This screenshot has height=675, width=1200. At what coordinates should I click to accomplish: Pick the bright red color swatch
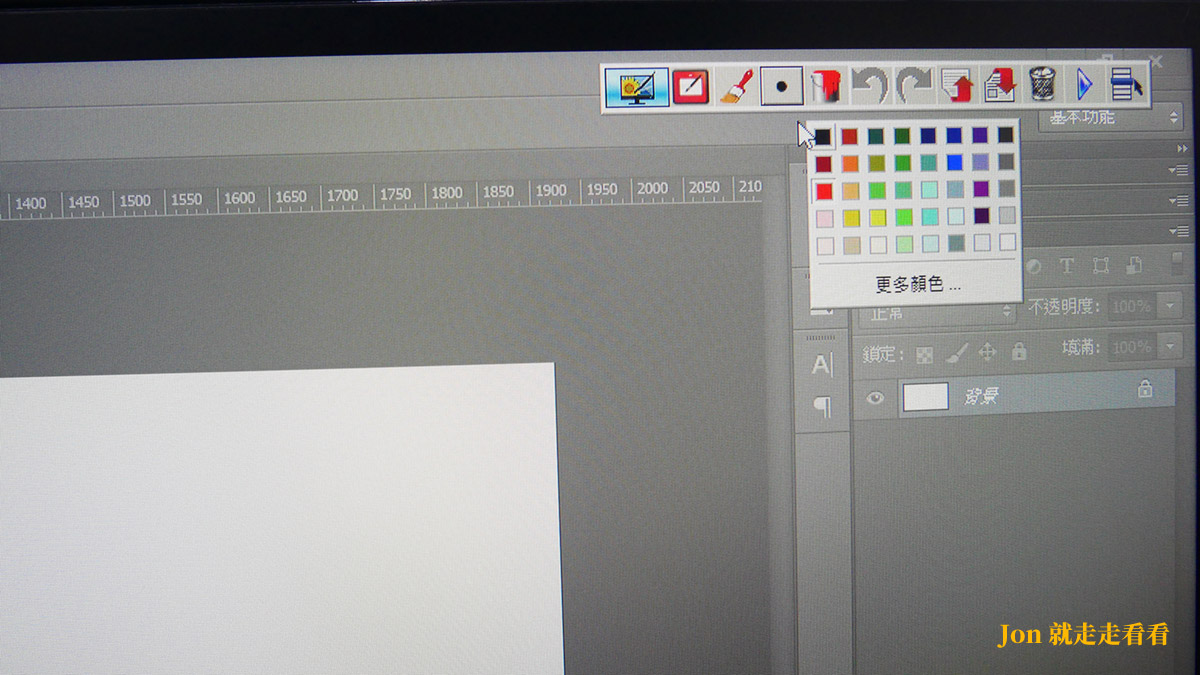pyautogui.click(x=824, y=191)
